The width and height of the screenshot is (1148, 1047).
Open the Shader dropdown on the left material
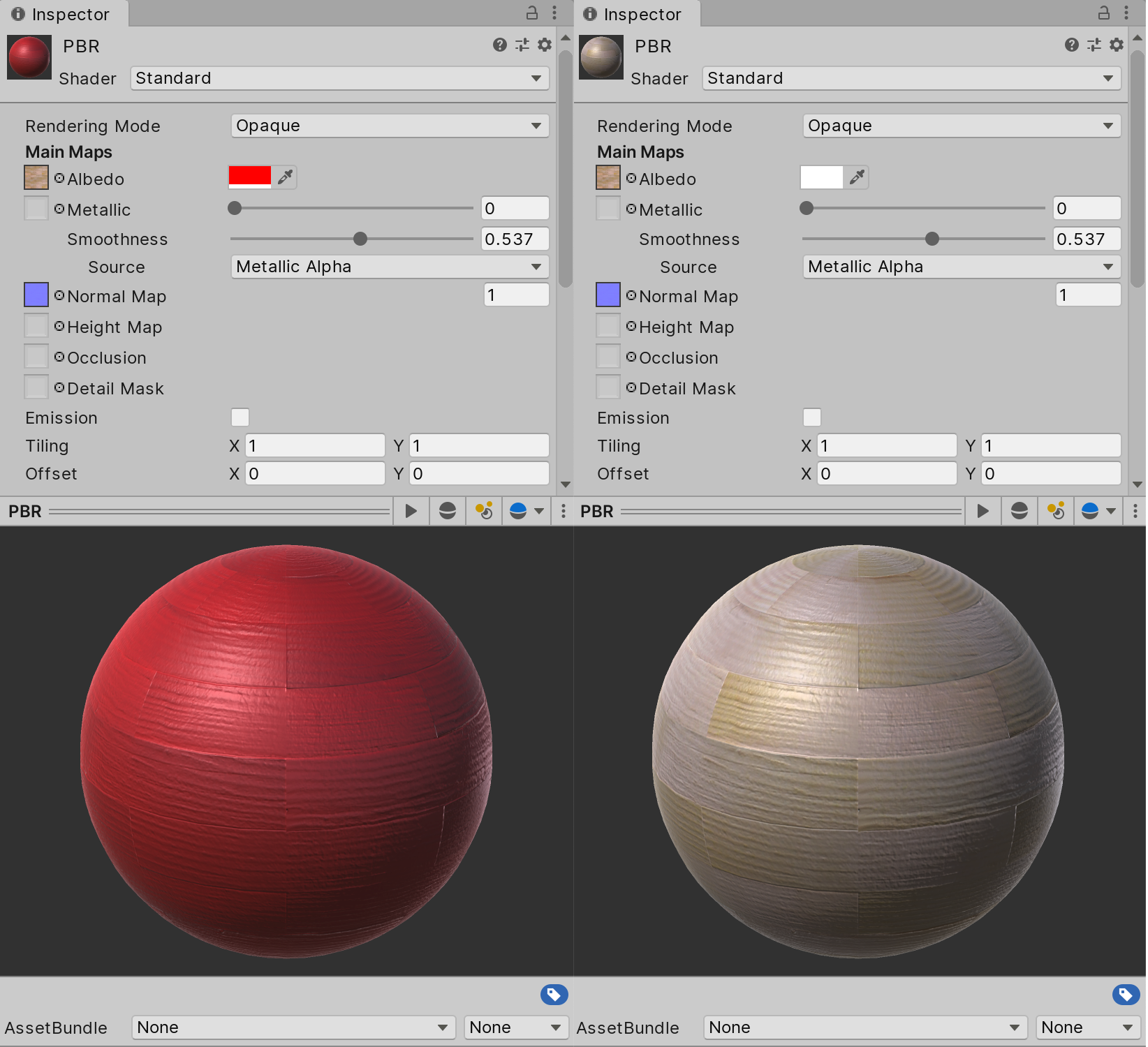pyautogui.click(x=339, y=78)
